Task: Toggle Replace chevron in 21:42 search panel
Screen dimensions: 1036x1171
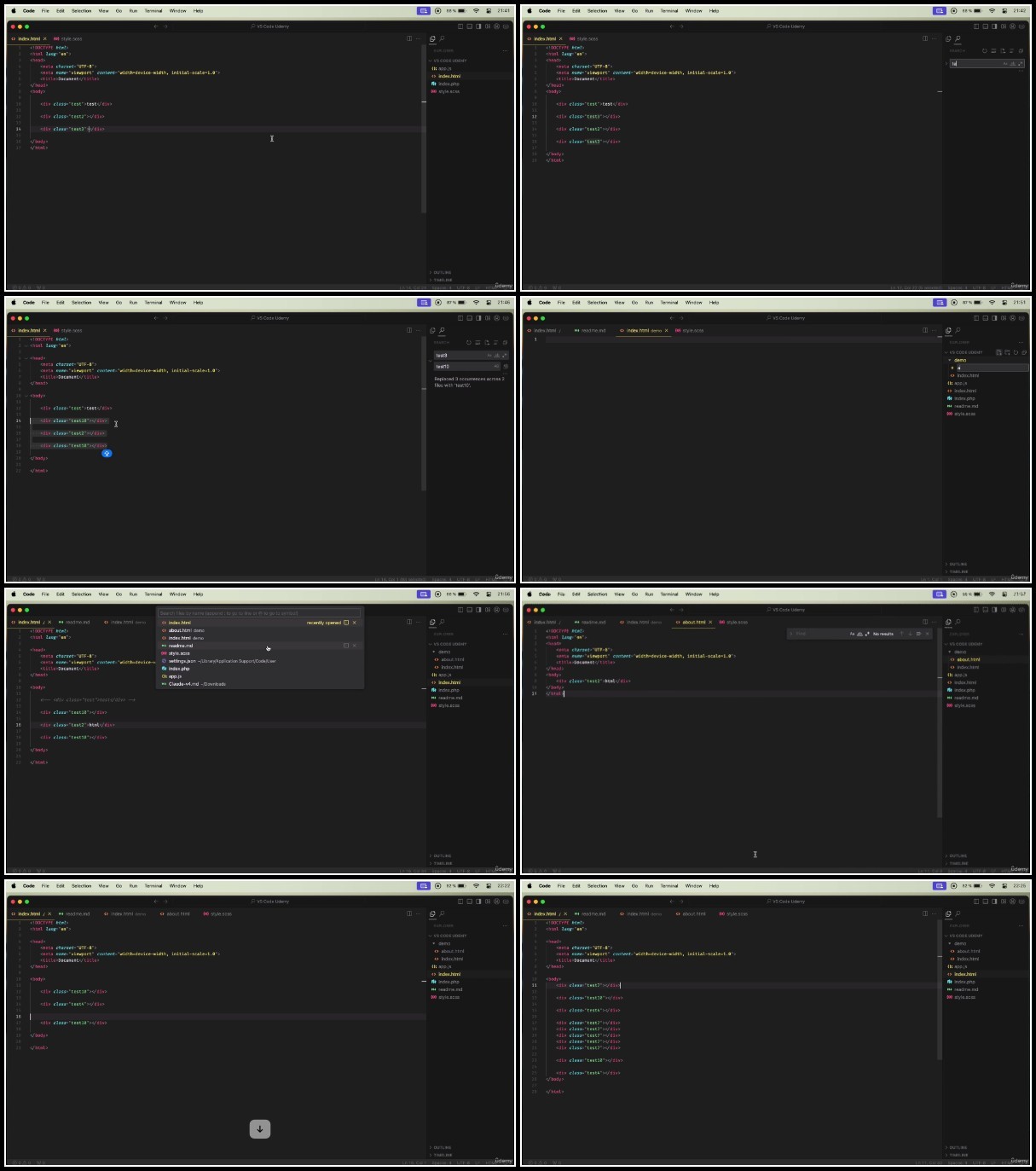Action: coord(946,63)
